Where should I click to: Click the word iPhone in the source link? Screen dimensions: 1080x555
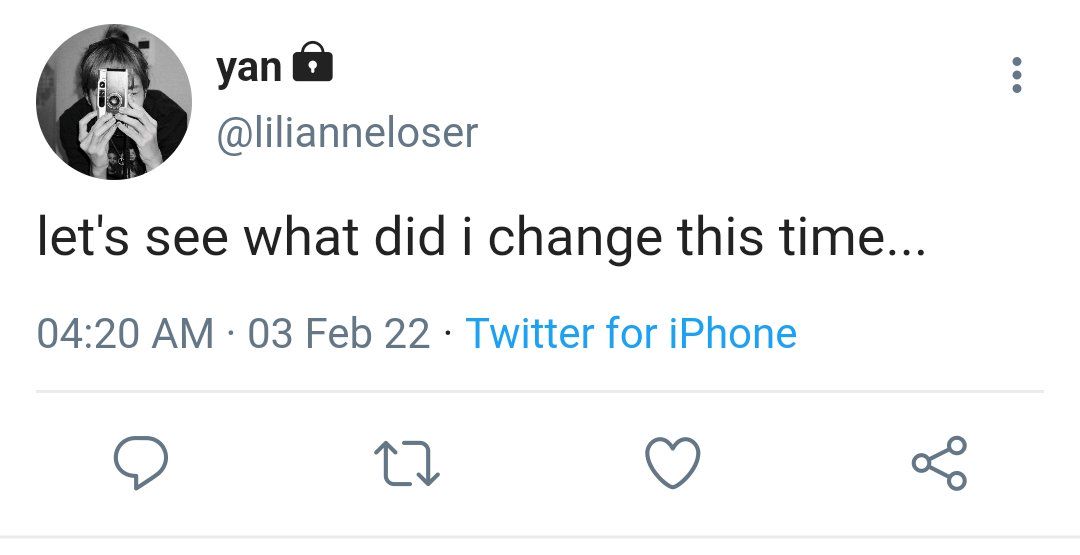coord(733,333)
